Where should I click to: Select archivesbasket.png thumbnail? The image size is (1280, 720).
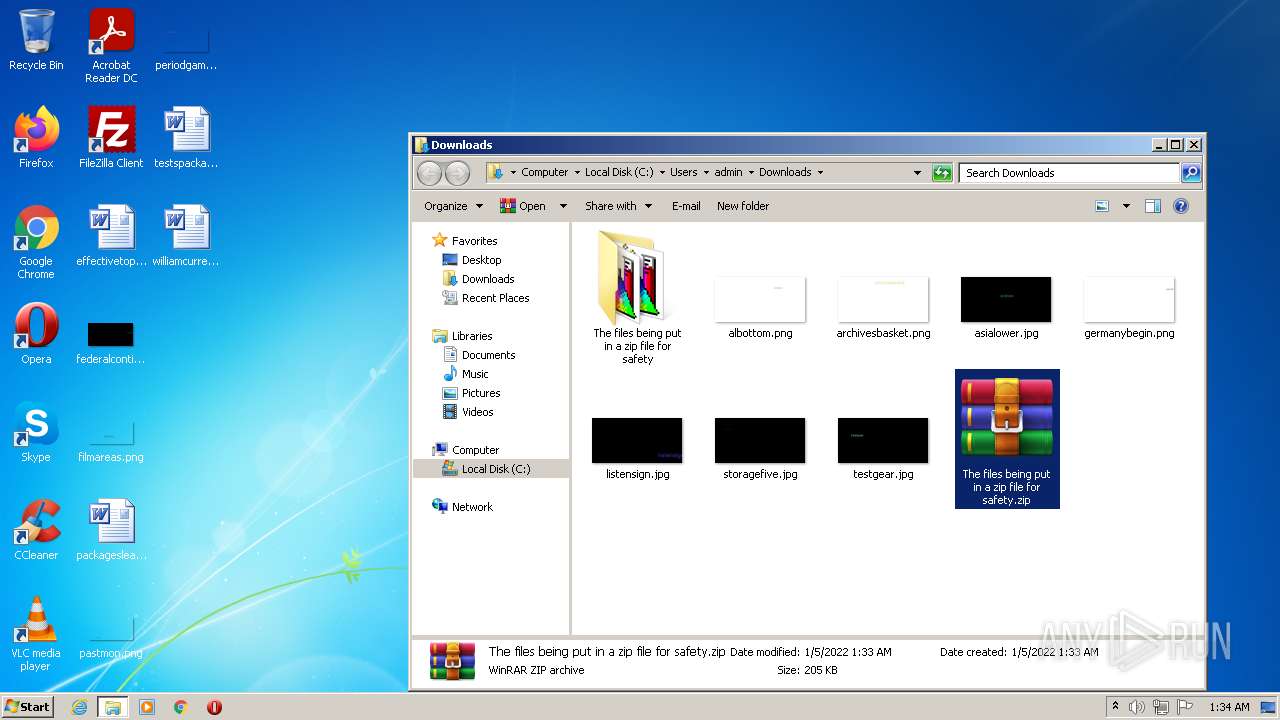tap(883, 307)
